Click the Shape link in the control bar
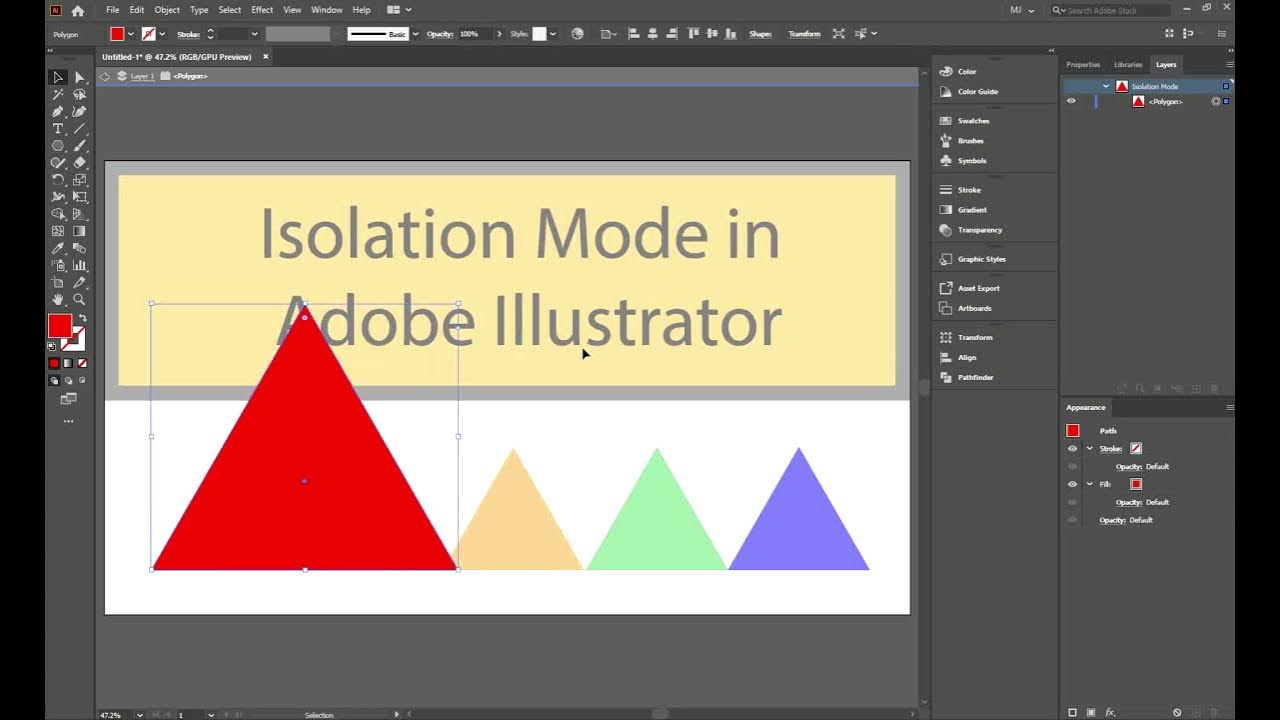This screenshot has height=720, width=1280. point(761,34)
